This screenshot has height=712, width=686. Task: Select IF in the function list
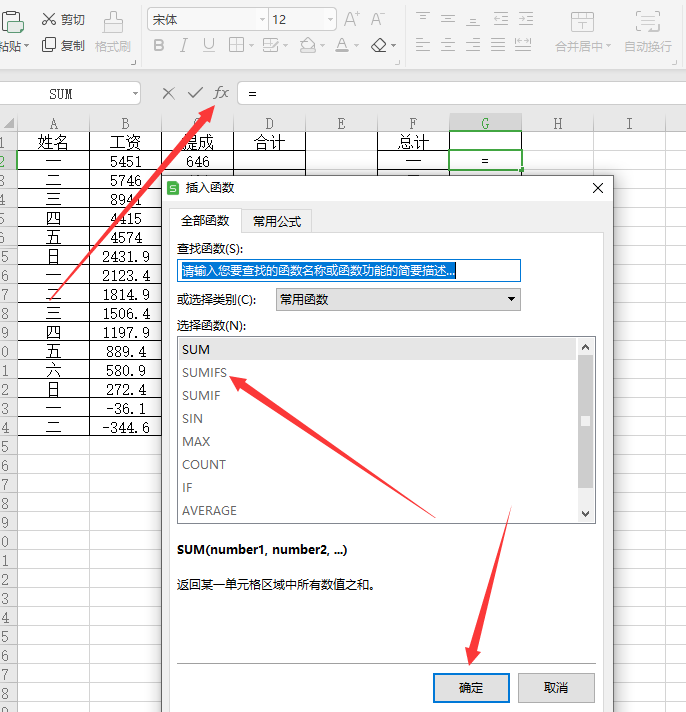tap(377, 488)
